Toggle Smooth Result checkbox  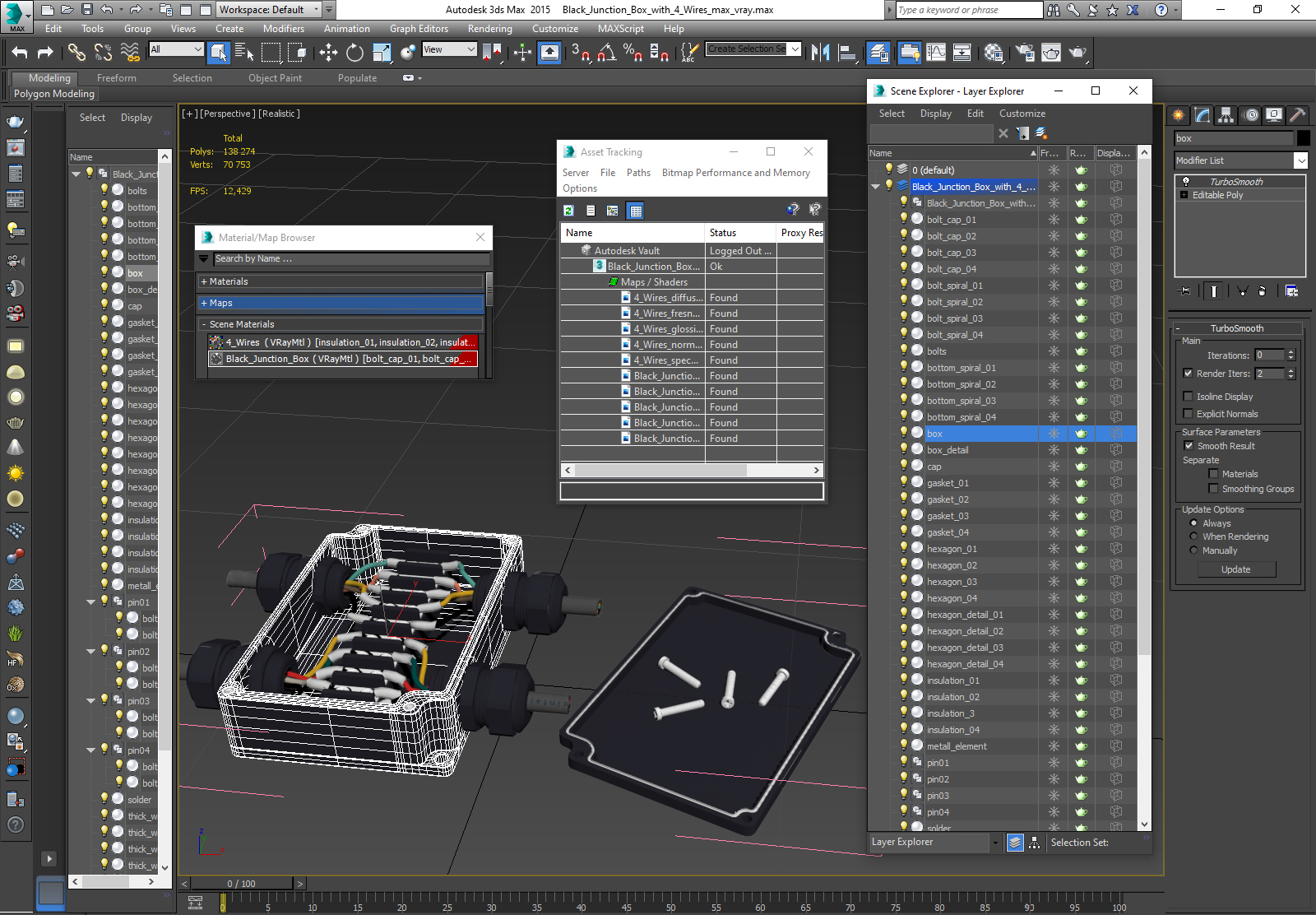pyautogui.click(x=1189, y=446)
